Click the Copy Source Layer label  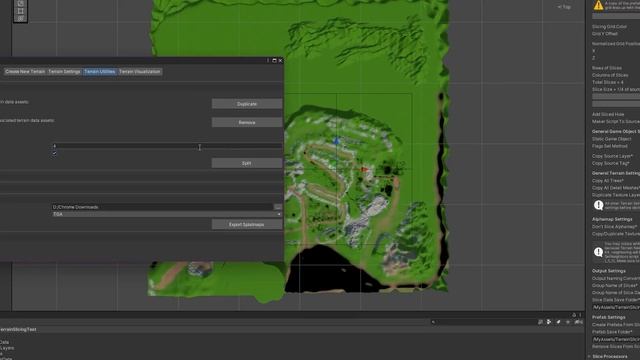click(613, 156)
